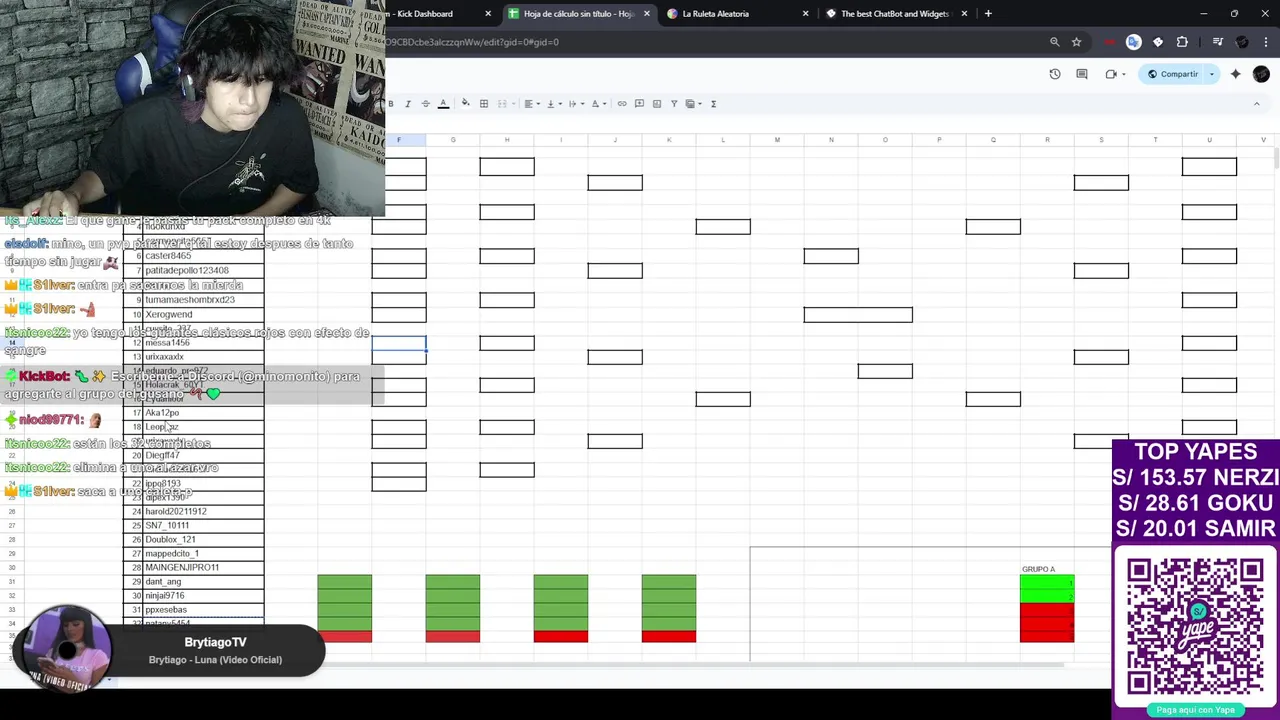Expand the Compartir dropdown arrow

point(1211,74)
